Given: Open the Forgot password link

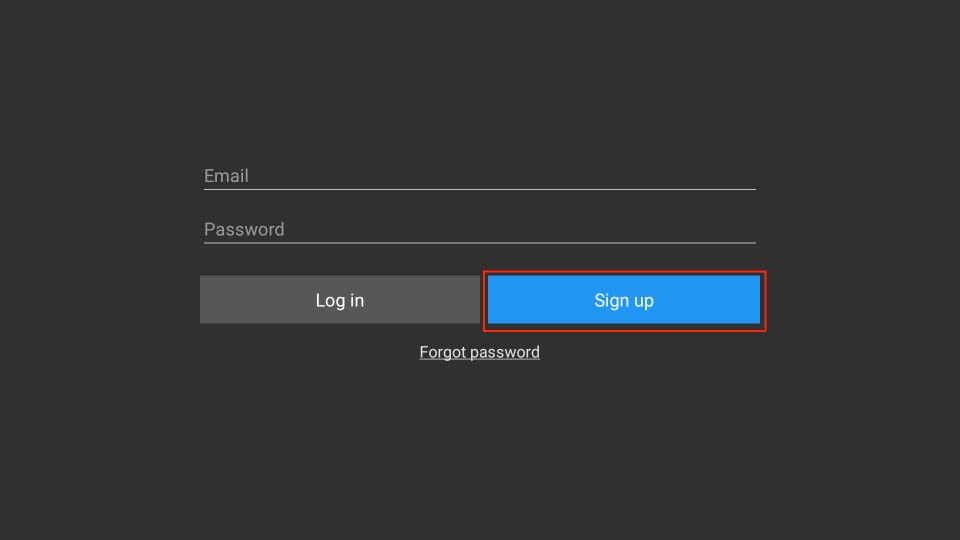Looking at the screenshot, I should pos(479,352).
